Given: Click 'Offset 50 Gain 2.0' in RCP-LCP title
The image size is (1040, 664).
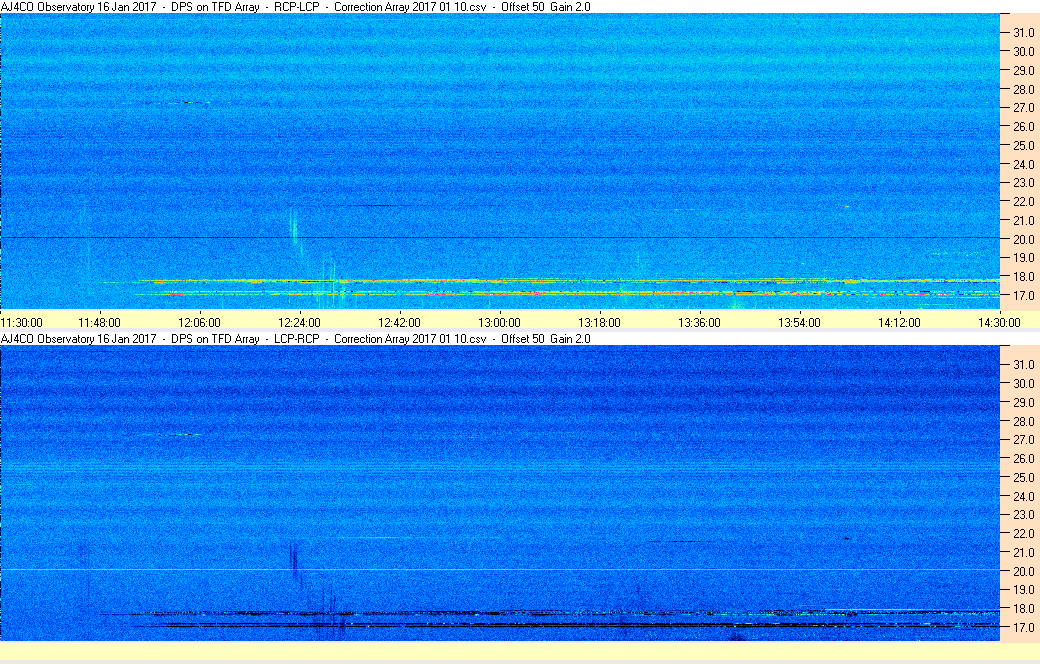Looking at the screenshot, I should (546, 7).
